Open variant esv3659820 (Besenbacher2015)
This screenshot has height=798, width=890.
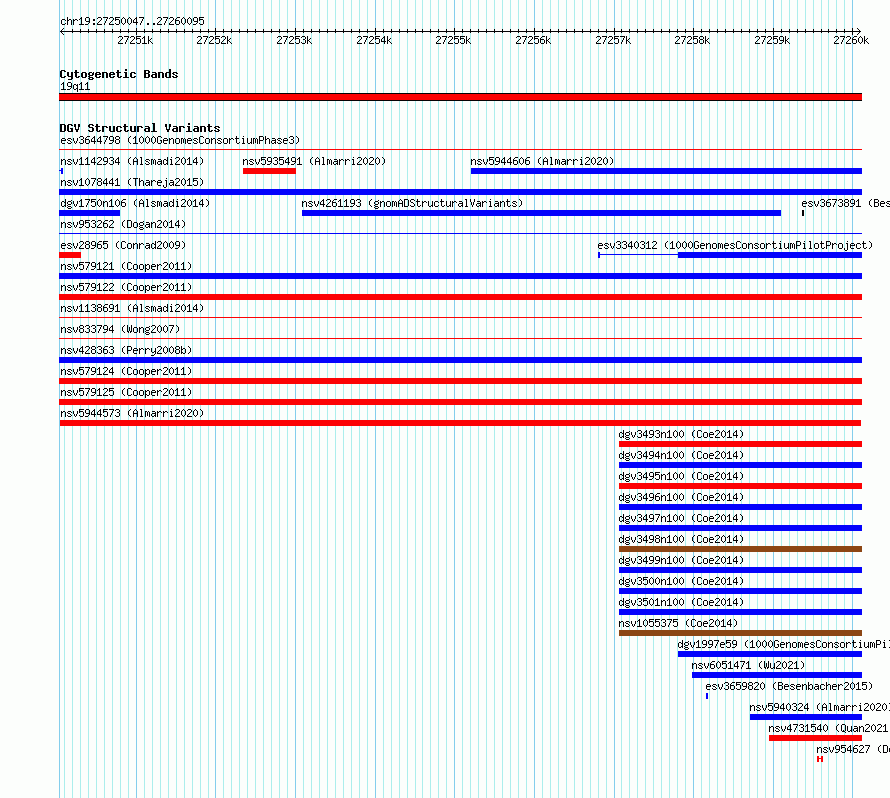(x=789, y=686)
